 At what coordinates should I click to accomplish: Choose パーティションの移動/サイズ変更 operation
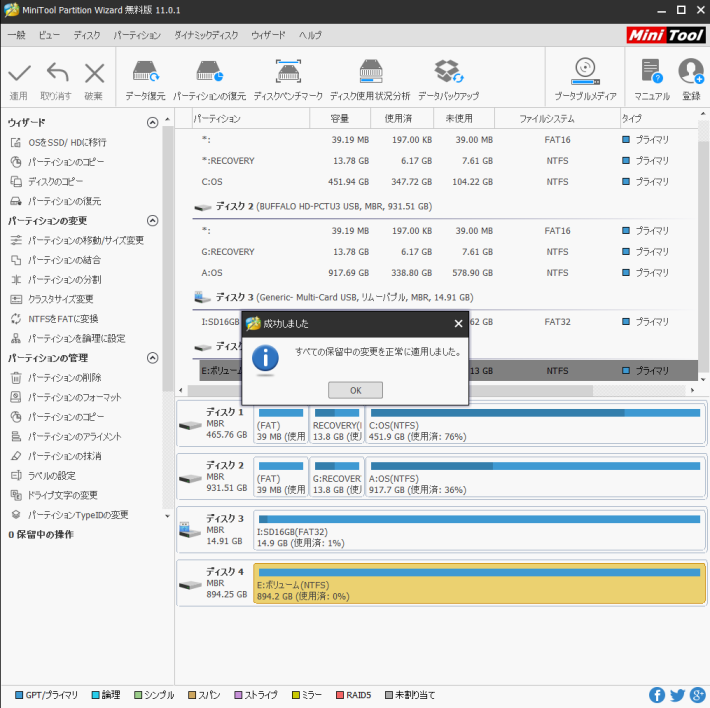tap(77, 240)
